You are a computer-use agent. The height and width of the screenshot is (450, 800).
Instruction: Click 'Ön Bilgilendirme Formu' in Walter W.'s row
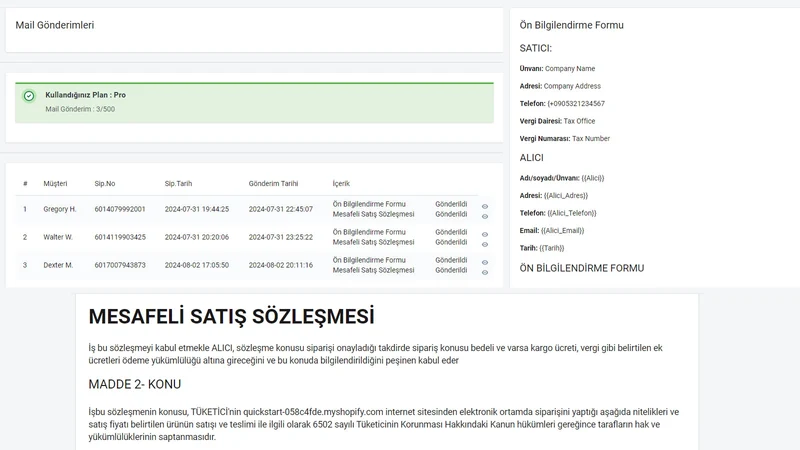pyautogui.click(x=369, y=232)
